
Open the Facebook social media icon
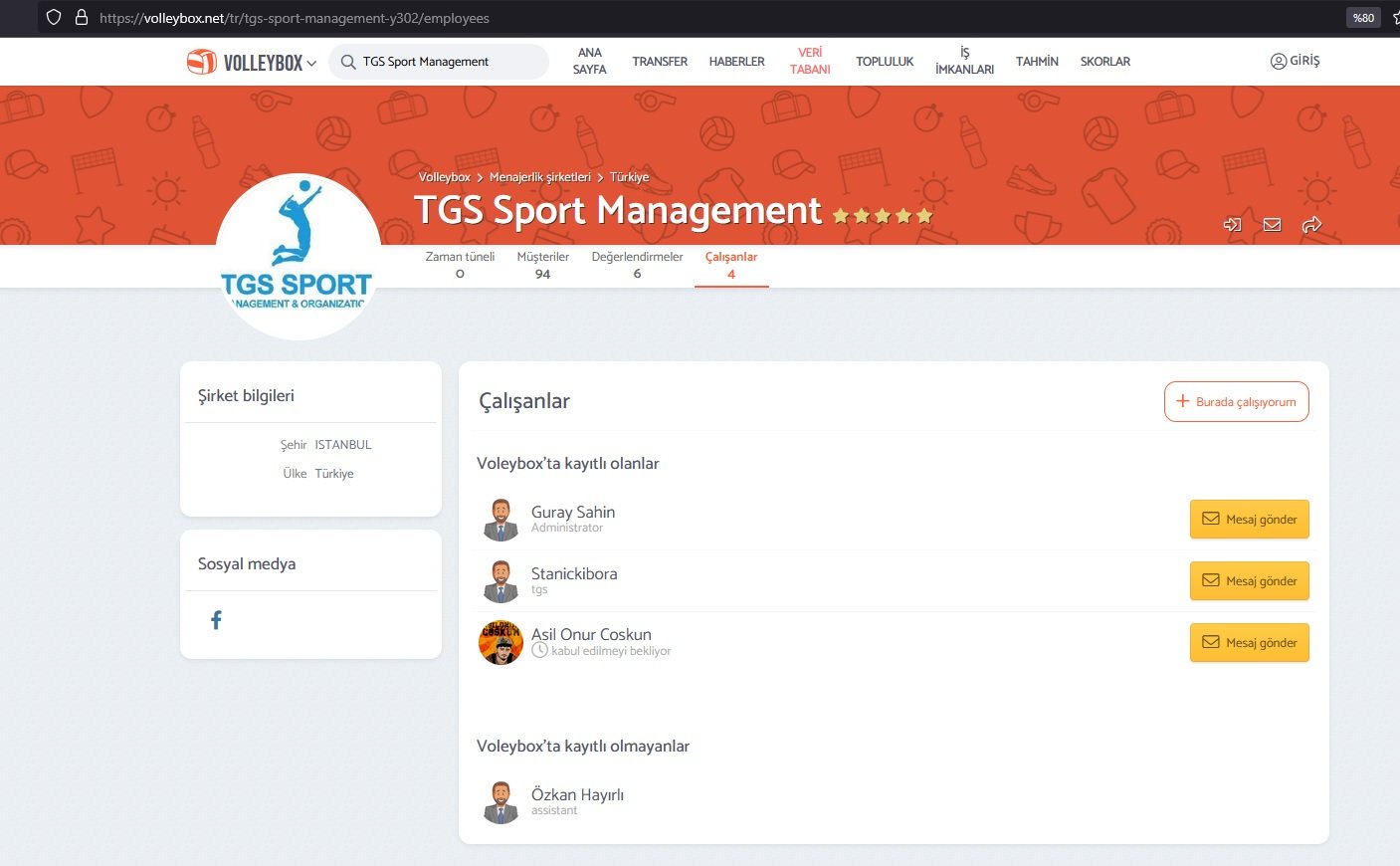click(x=216, y=620)
